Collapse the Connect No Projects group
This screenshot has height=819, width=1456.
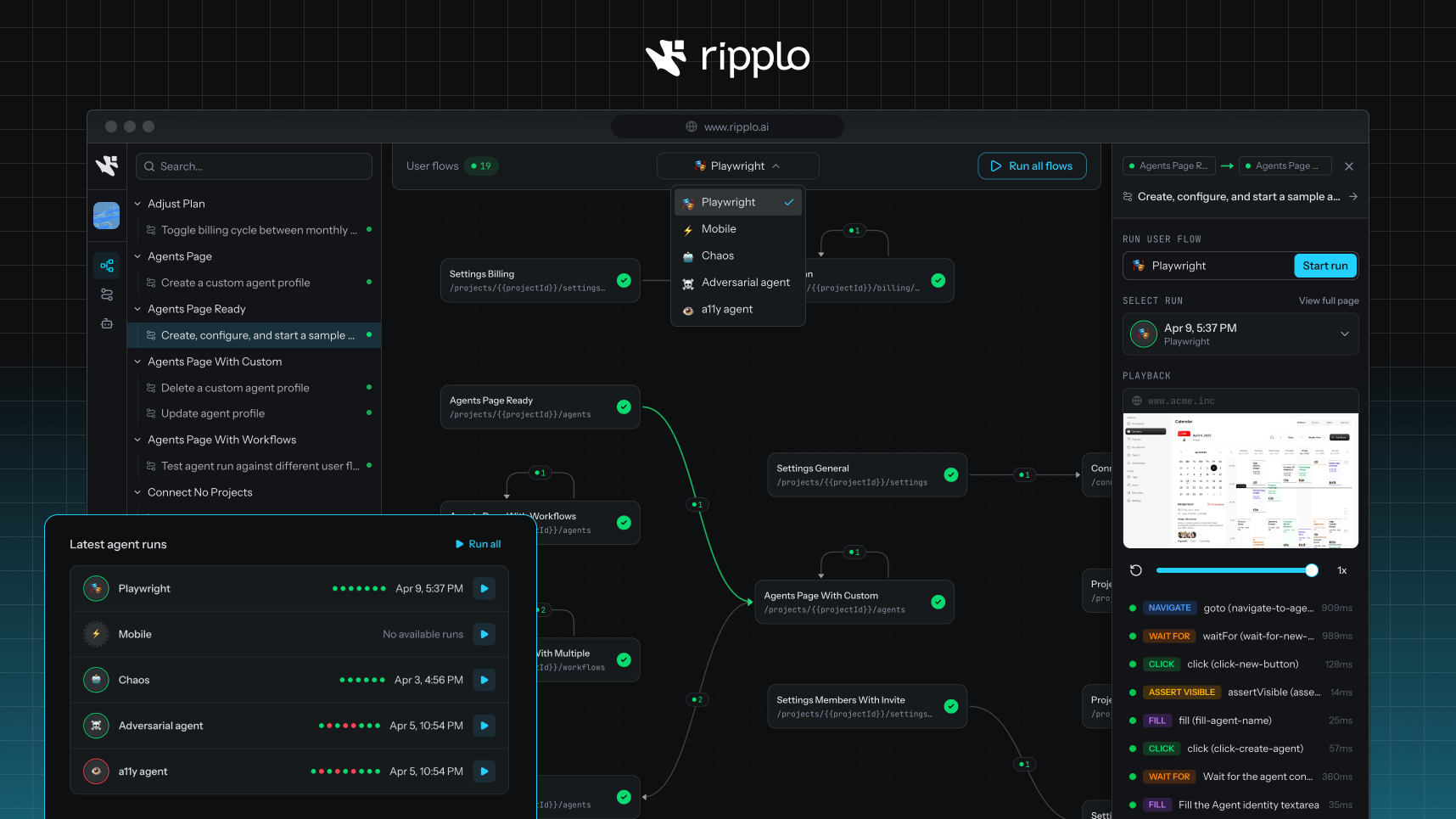(137, 492)
